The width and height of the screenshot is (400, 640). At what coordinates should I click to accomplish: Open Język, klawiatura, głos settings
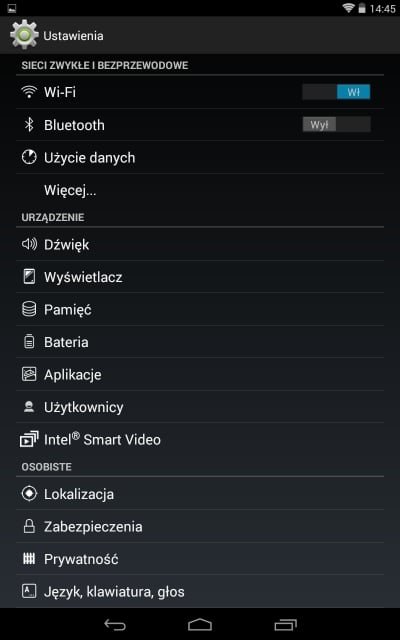tap(200, 591)
